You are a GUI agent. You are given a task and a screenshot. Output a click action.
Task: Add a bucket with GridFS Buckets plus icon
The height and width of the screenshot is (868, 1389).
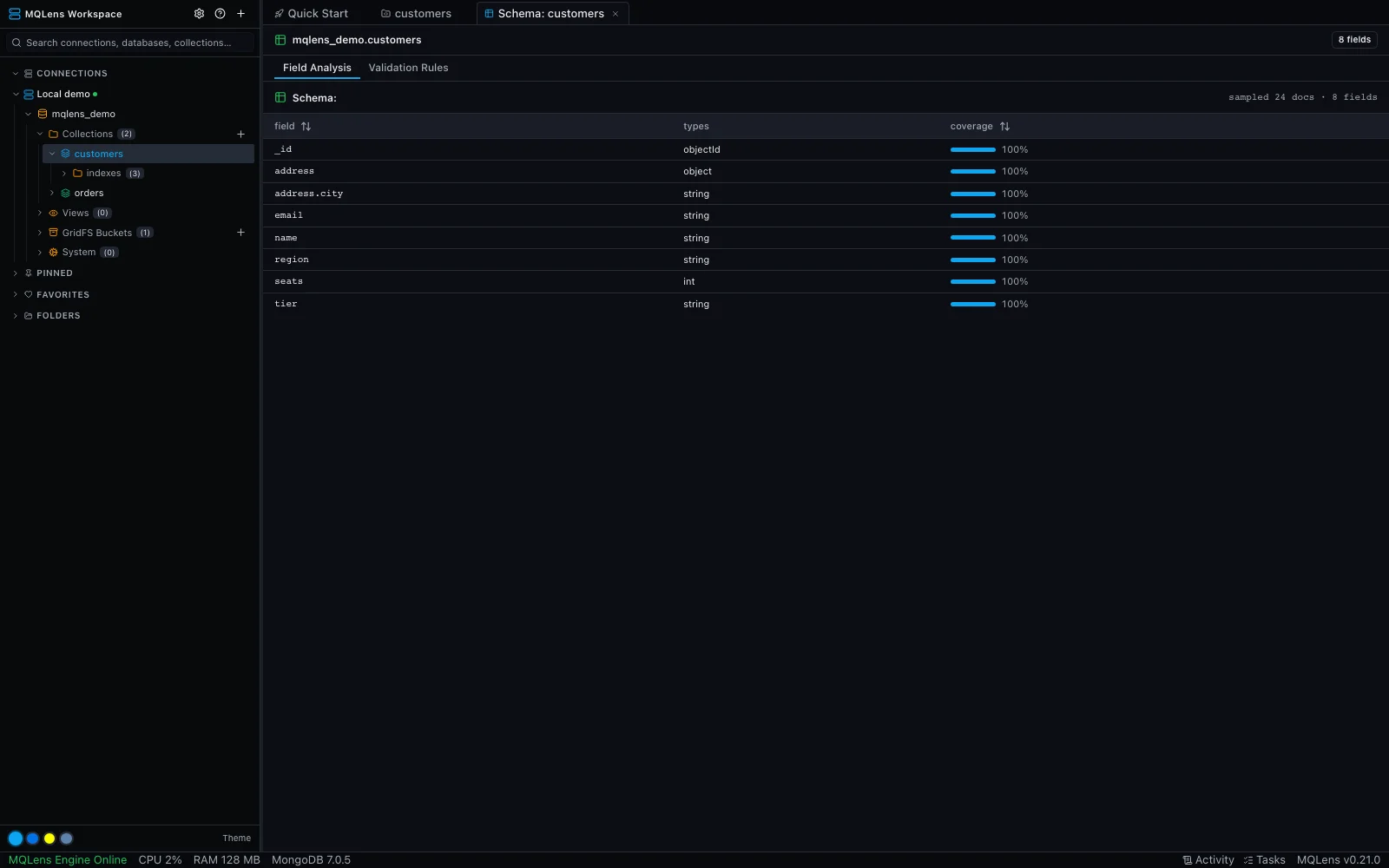click(240, 233)
